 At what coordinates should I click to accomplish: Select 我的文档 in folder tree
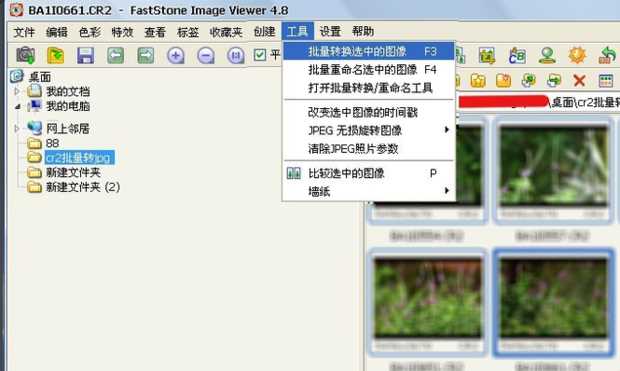click(x=68, y=91)
